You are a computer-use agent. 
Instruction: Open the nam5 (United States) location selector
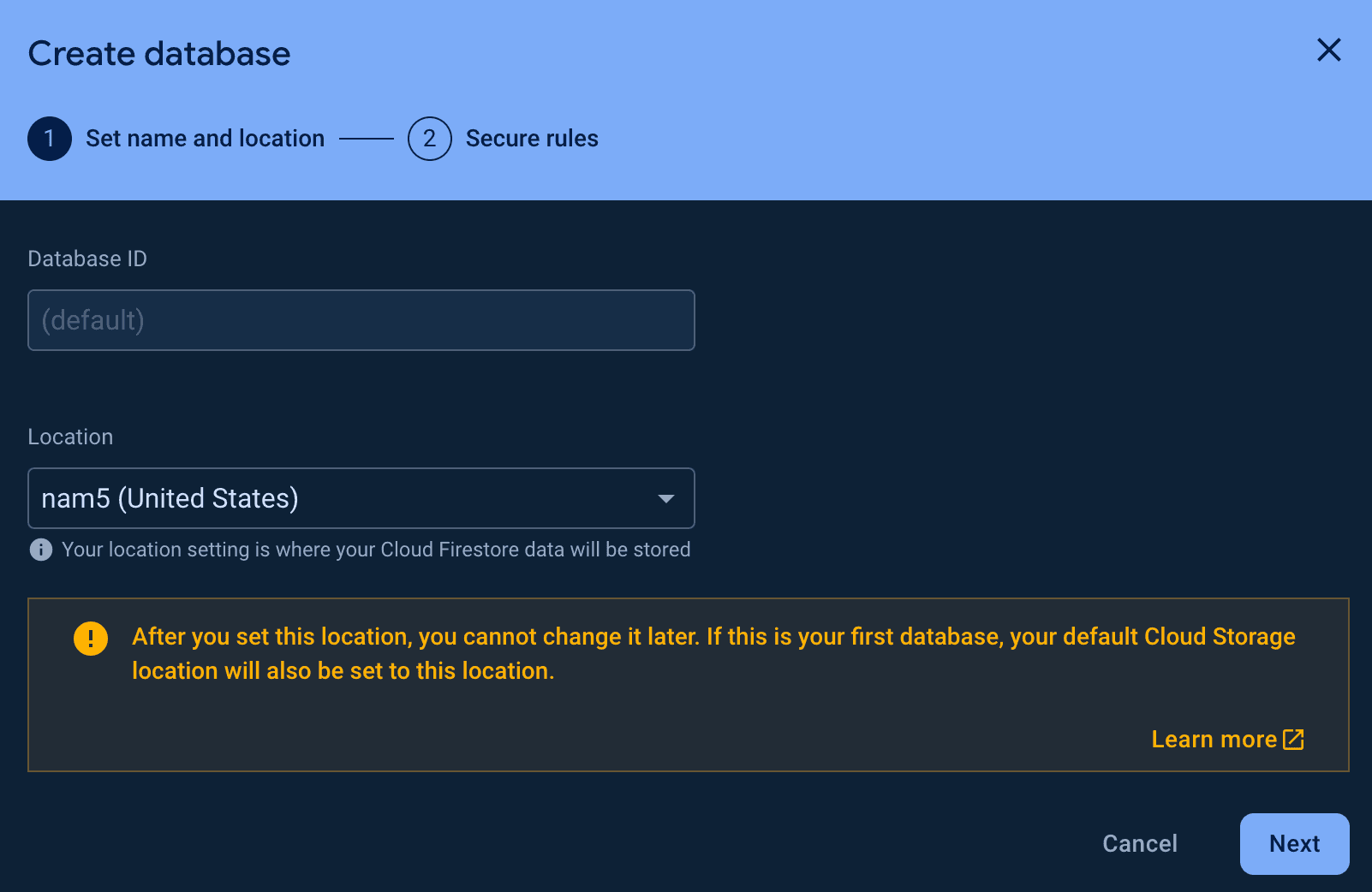click(x=360, y=497)
